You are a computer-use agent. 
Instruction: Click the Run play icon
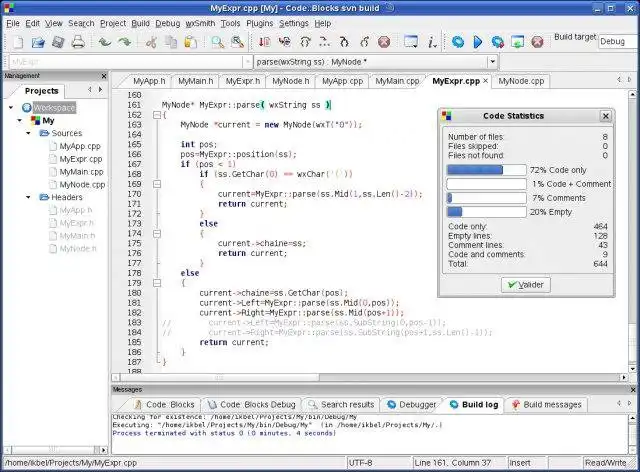tap(477, 42)
